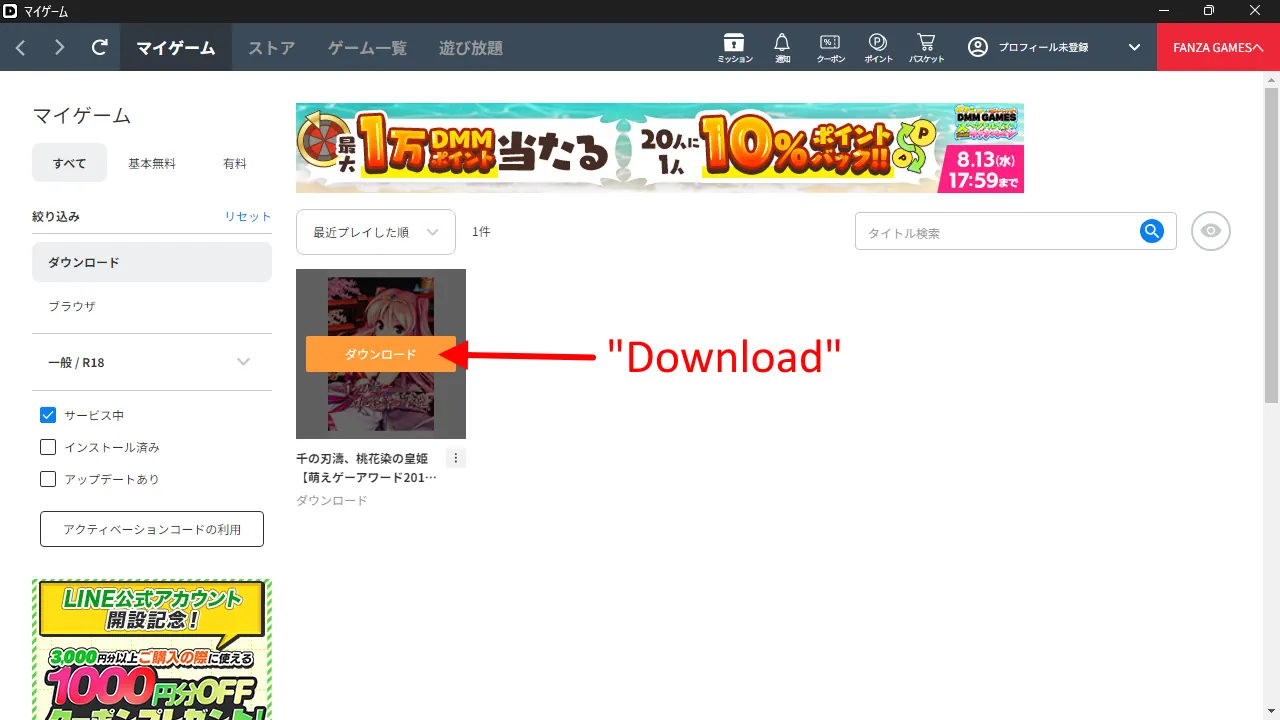Open the DMM points campaign banner
This screenshot has height=720, width=1280.
coord(660,148)
